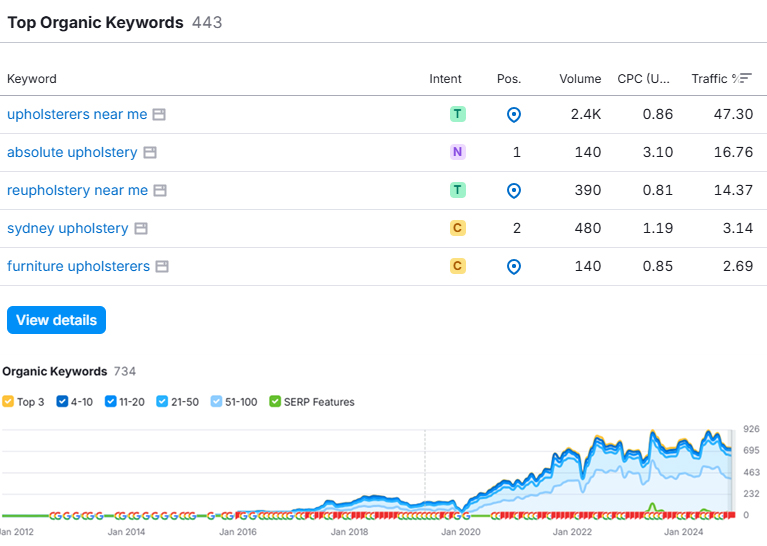Click Navigational intent badge for absolute upholstery
The image size is (767, 546).
[458, 152]
